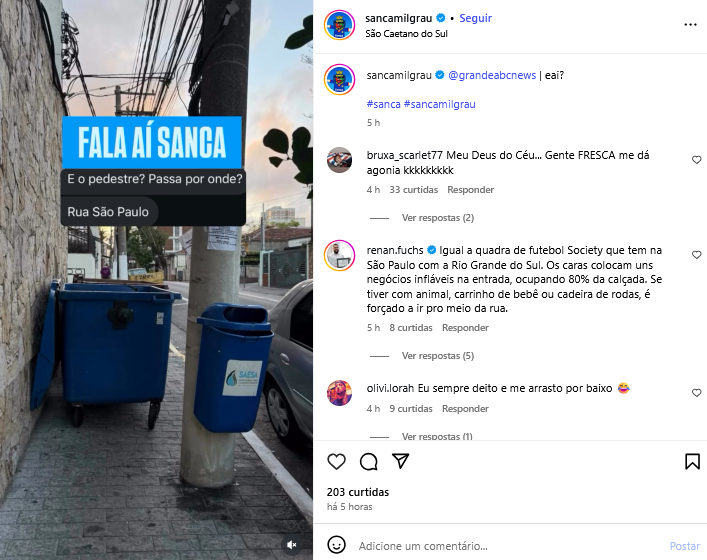Open sancamilgrau profile avatar in header
This screenshot has width=707, height=560.
click(339, 25)
